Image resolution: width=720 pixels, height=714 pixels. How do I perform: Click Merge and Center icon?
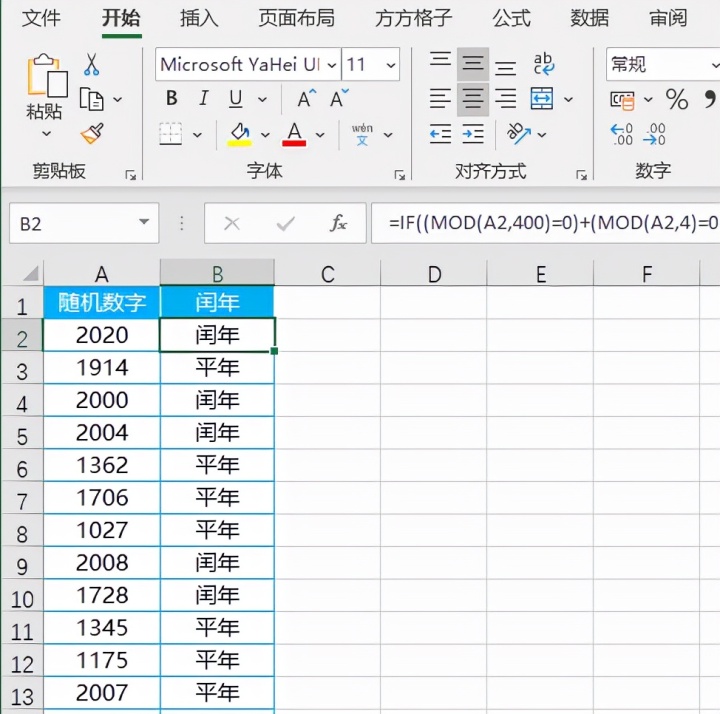(x=542, y=99)
